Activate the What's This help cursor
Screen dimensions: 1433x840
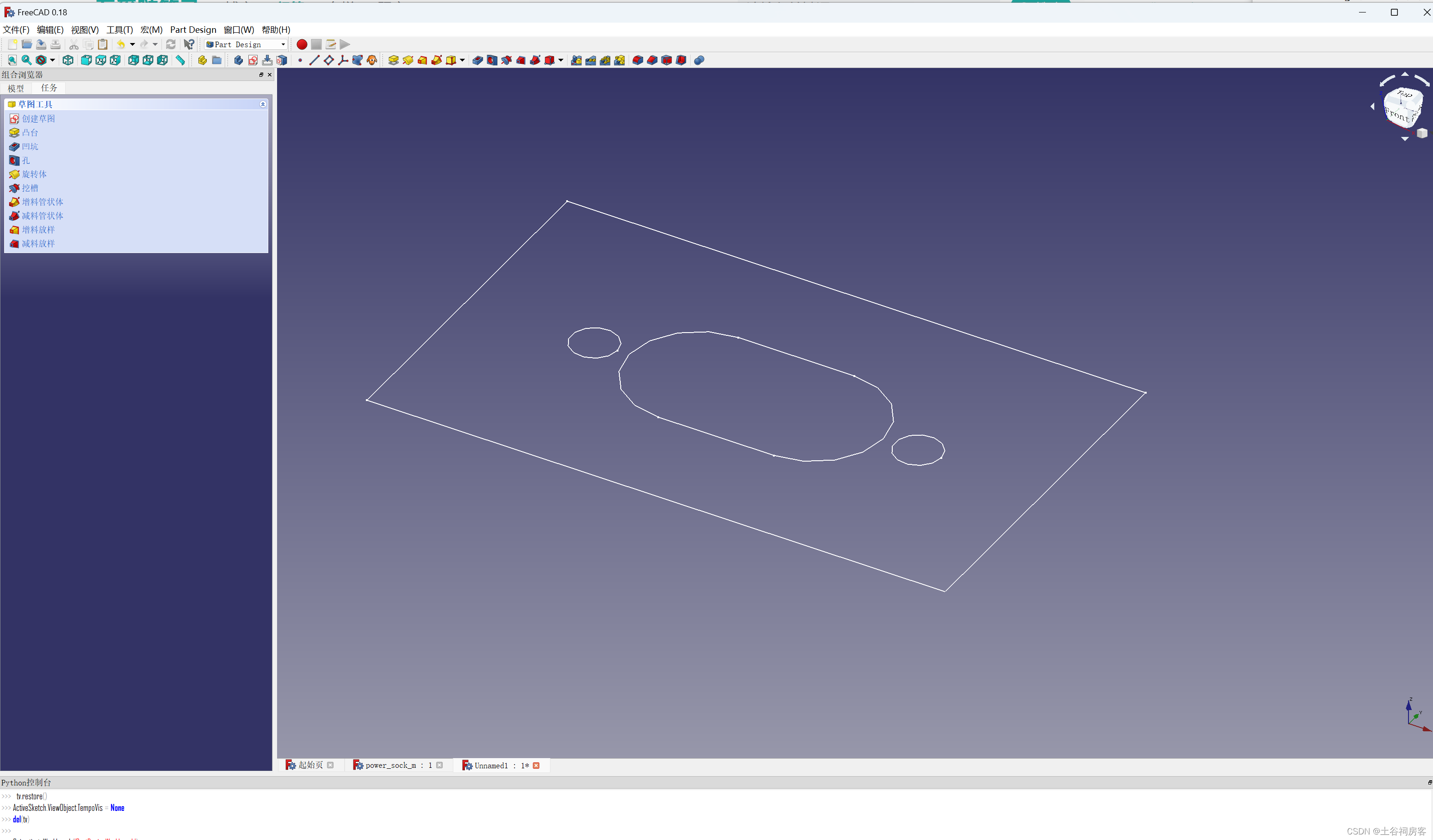click(x=189, y=44)
